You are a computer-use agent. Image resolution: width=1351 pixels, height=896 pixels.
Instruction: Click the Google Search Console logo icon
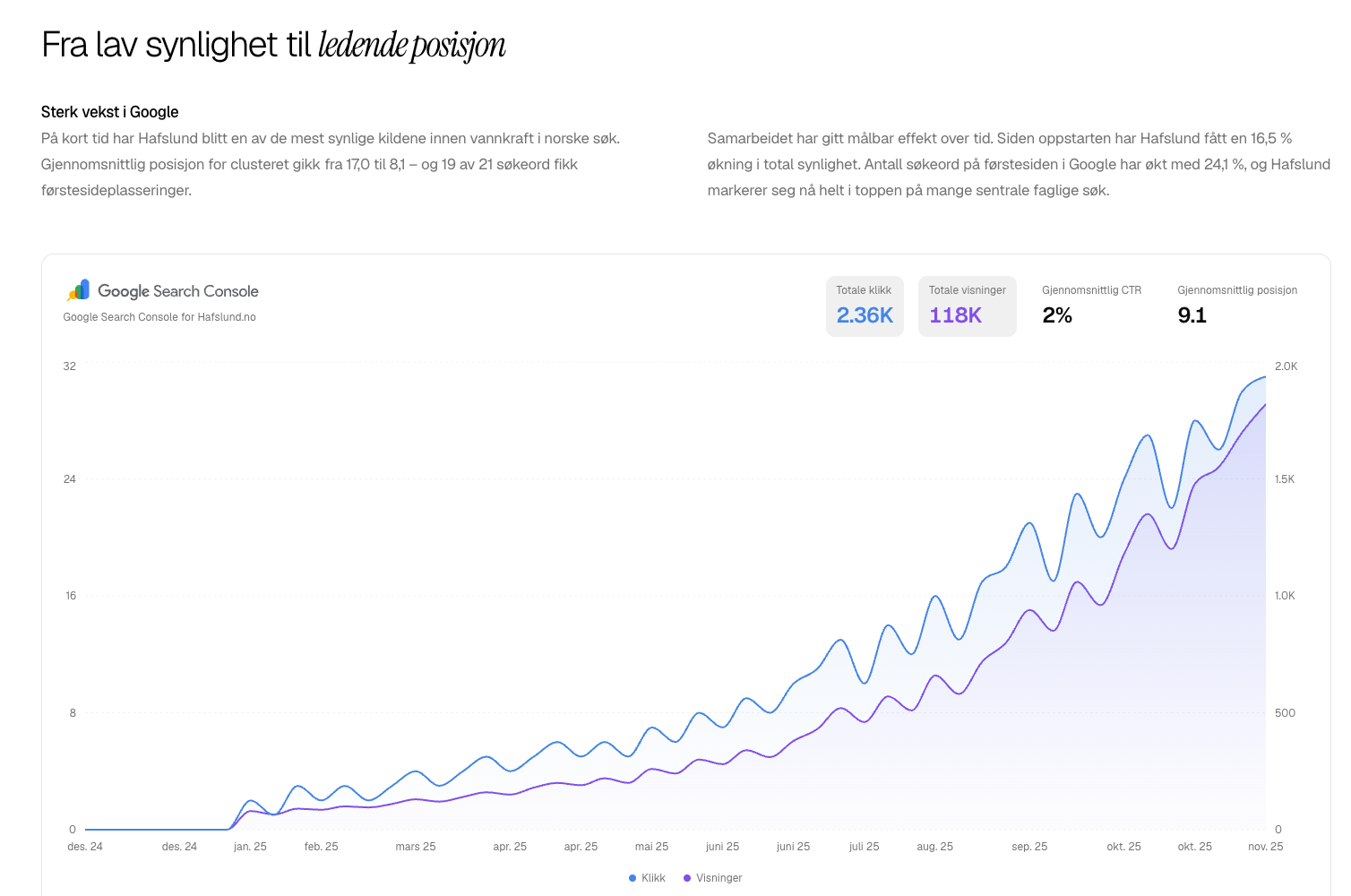pos(79,290)
